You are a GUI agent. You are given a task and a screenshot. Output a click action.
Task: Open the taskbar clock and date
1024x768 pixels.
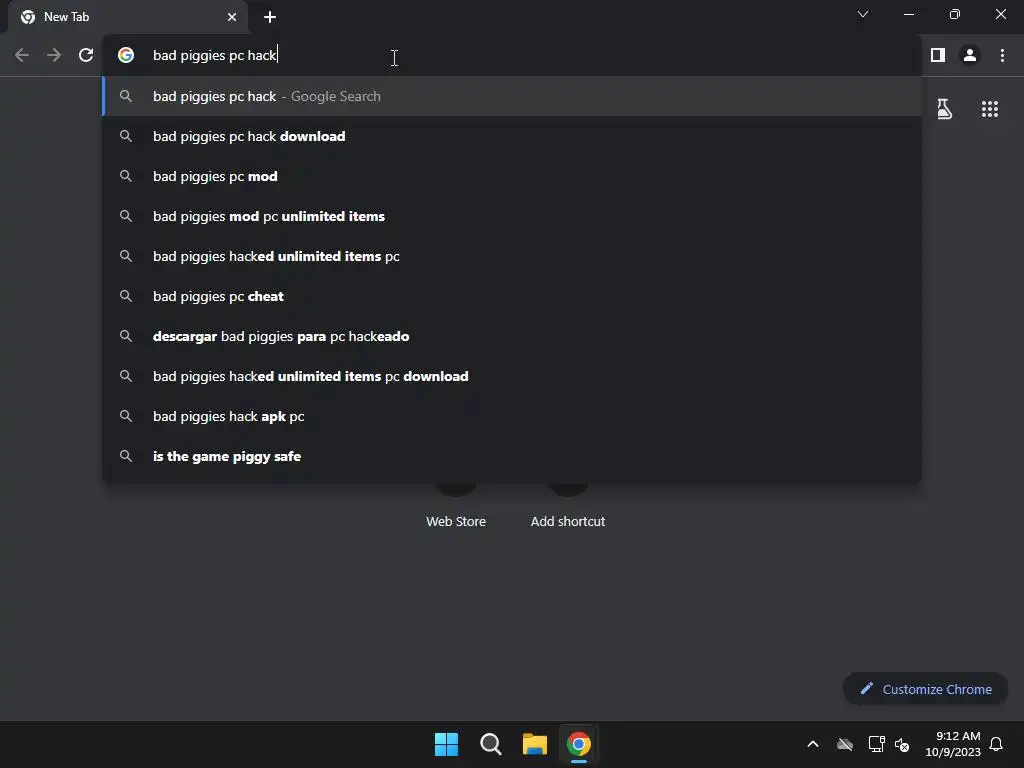(x=953, y=744)
